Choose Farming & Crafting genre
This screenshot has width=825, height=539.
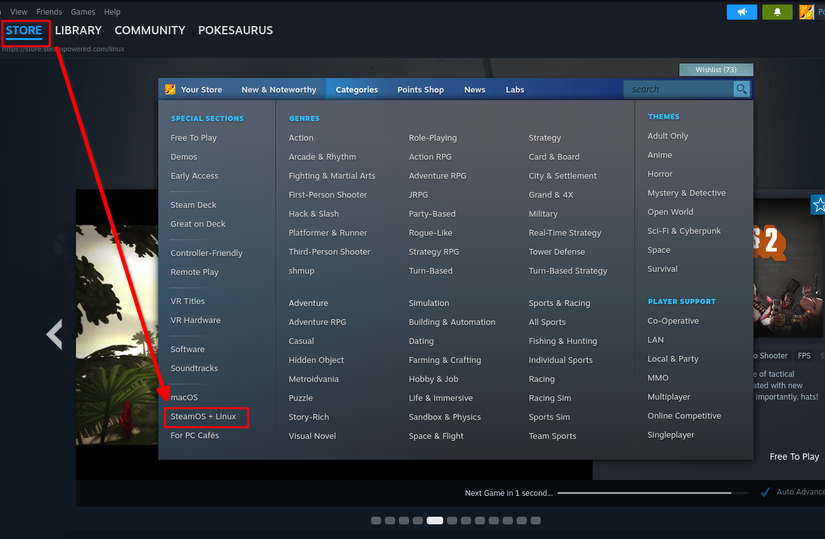[445, 360]
